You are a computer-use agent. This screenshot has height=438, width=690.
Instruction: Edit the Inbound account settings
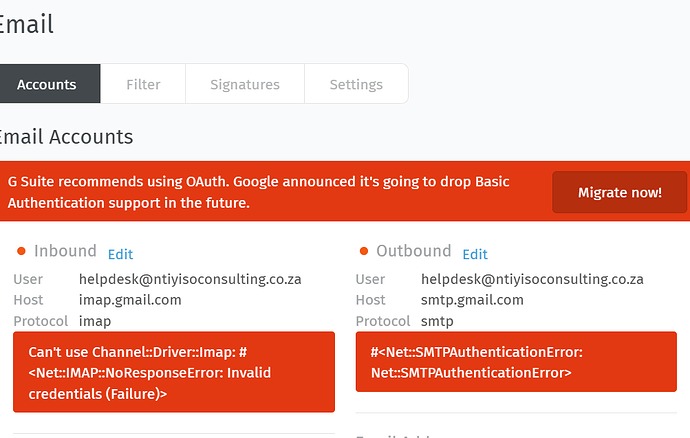coord(120,254)
